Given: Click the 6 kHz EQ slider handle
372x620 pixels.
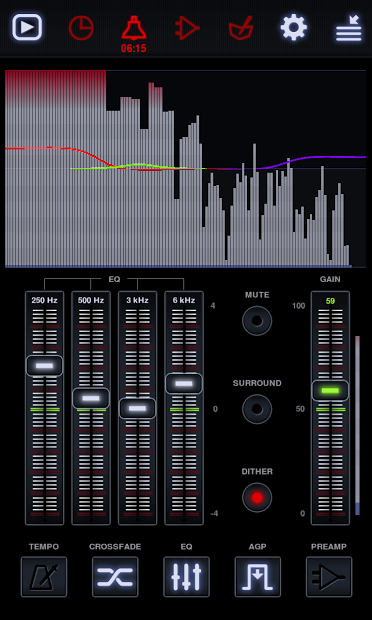Looking at the screenshot, I should tap(184, 383).
